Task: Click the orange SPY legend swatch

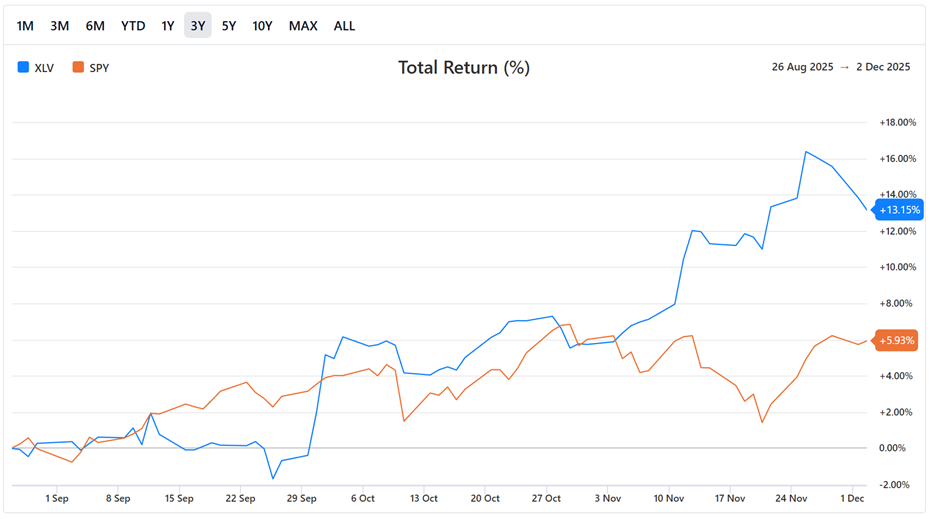Action: tap(78, 68)
